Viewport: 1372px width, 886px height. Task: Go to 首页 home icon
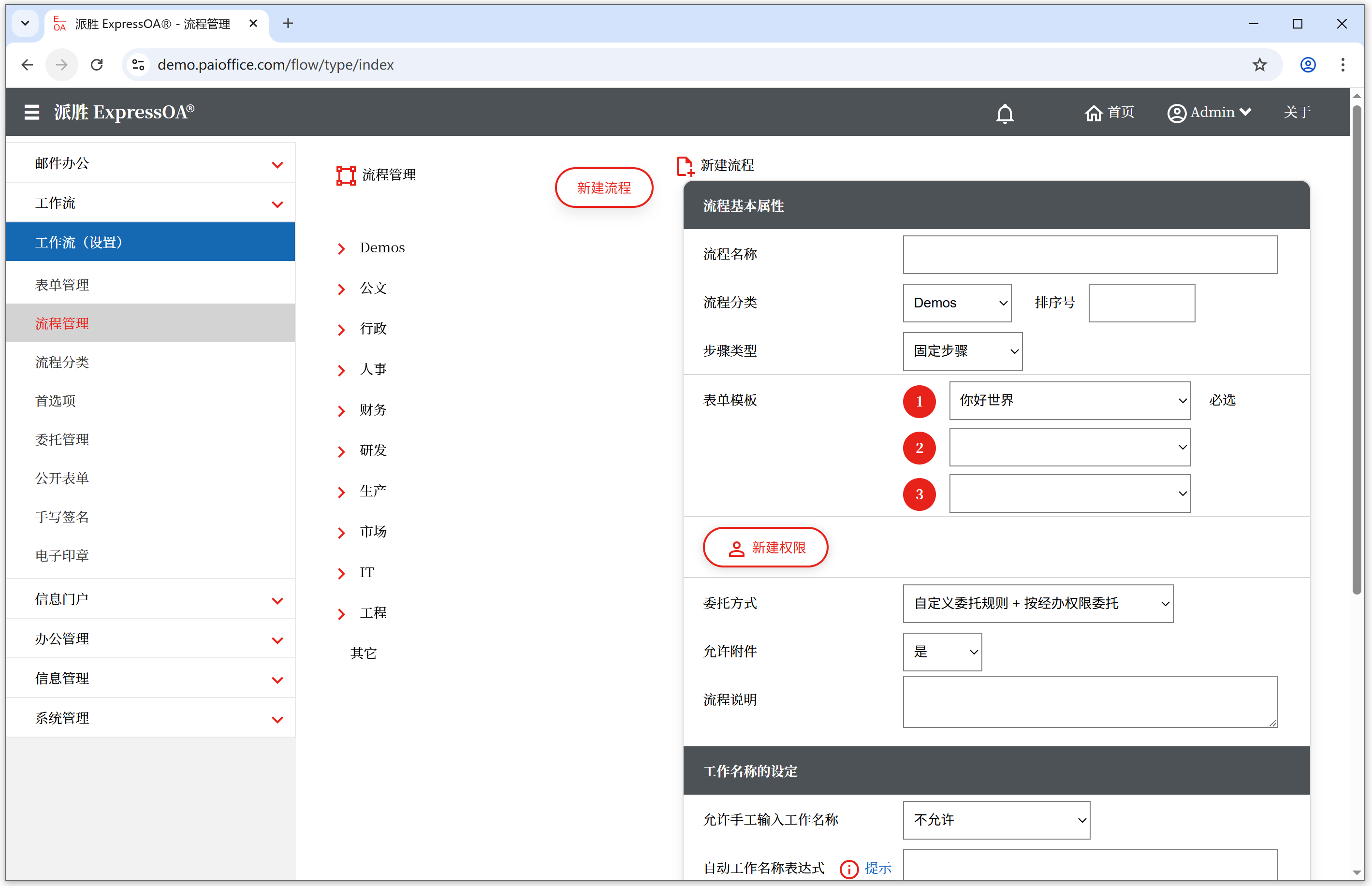1093,113
